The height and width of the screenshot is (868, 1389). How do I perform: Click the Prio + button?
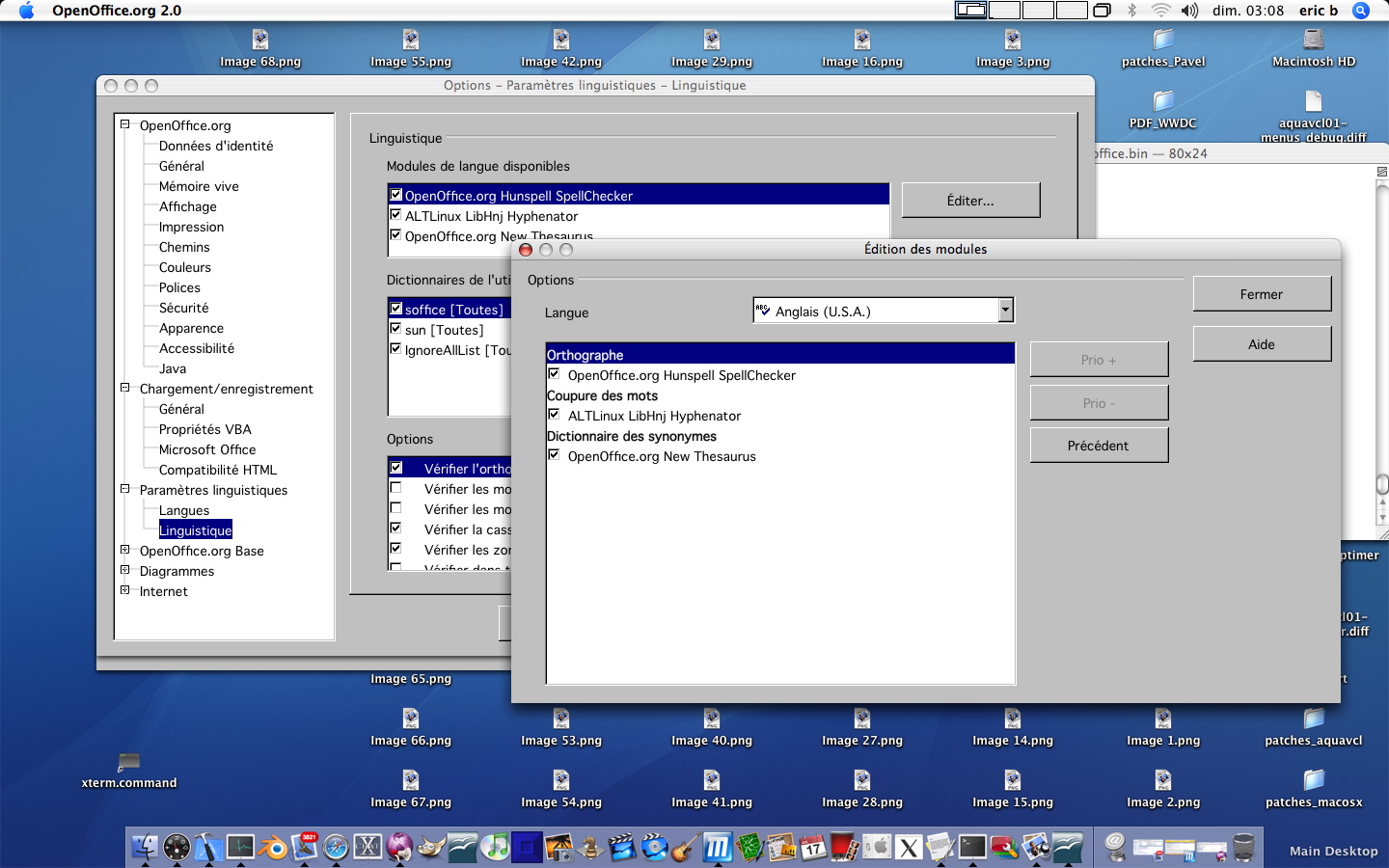1098,360
